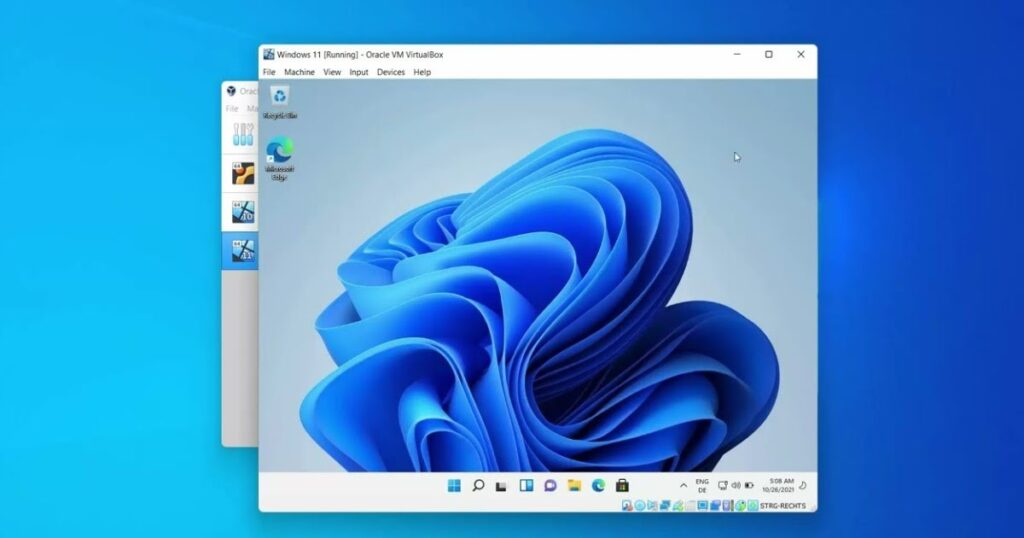The height and width of the screenshot is (538, 1024).
Task: Open the Edge browser from the taskbar
Action: tap(598, 485)
